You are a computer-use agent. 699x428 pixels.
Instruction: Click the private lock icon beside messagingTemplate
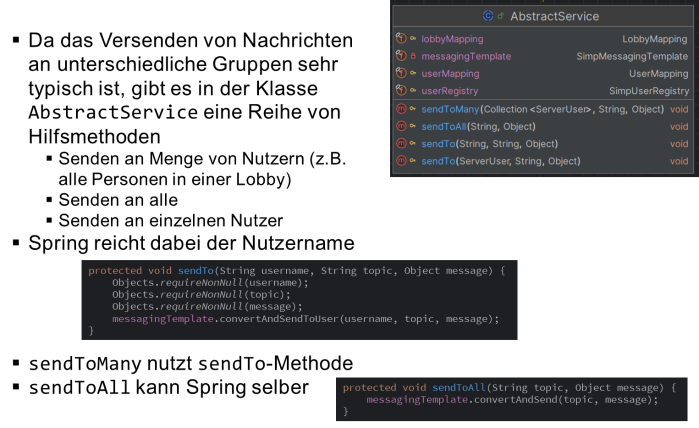coord(413,57)
